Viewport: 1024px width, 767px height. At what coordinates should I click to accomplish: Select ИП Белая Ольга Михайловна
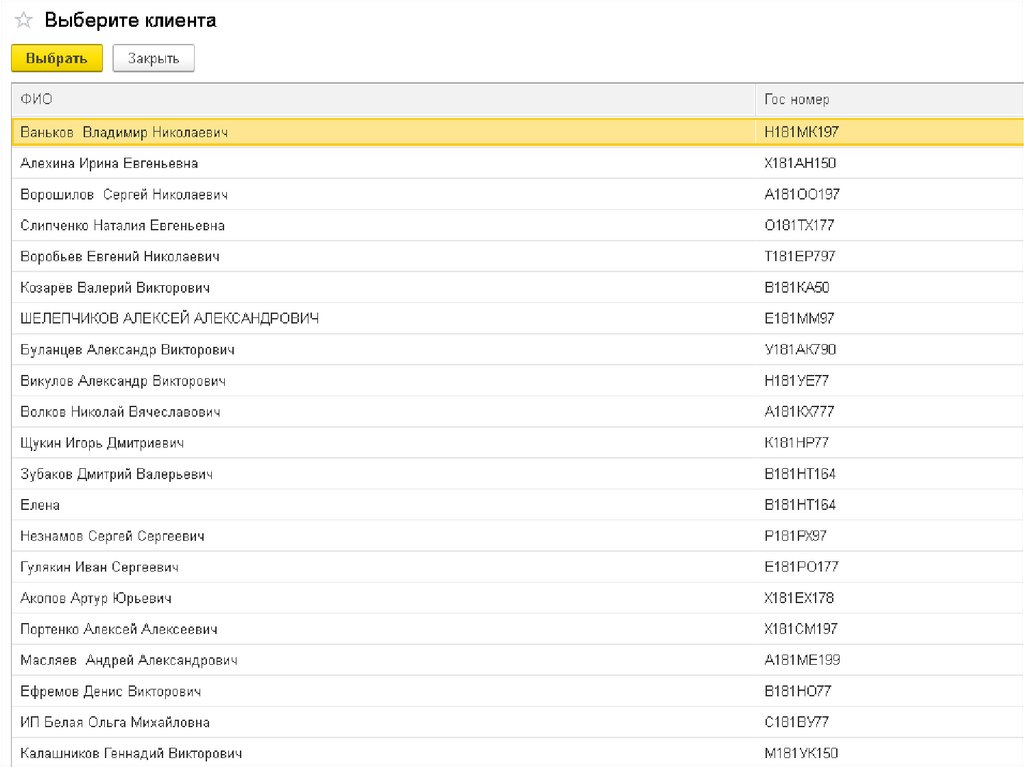(x=115, y=722)
